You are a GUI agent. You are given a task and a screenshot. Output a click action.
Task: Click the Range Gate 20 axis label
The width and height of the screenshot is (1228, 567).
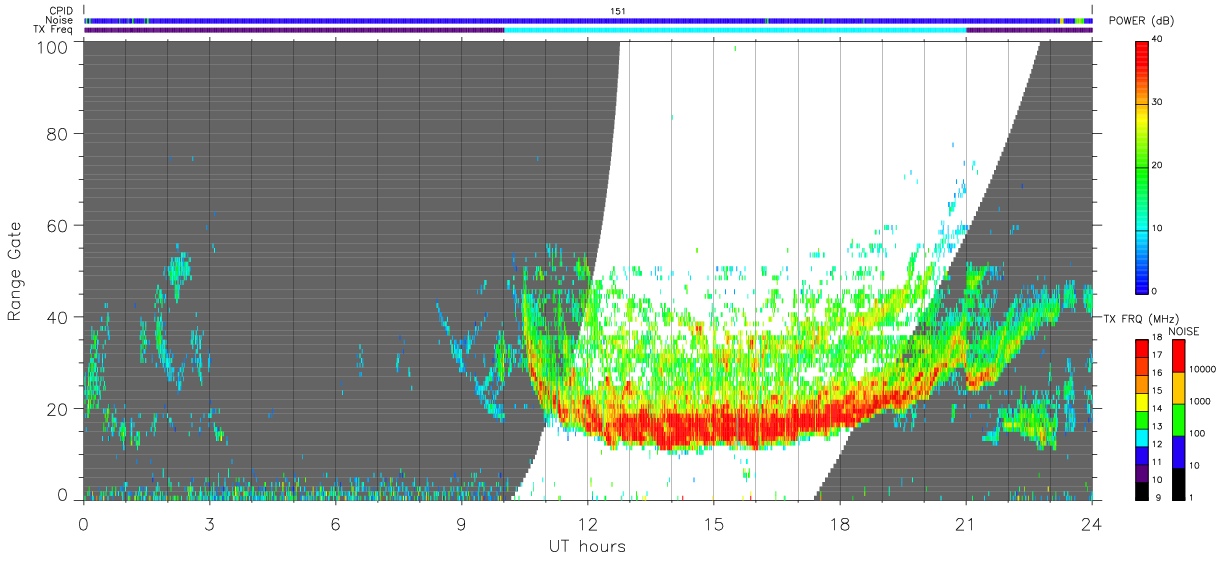point(58,408)
